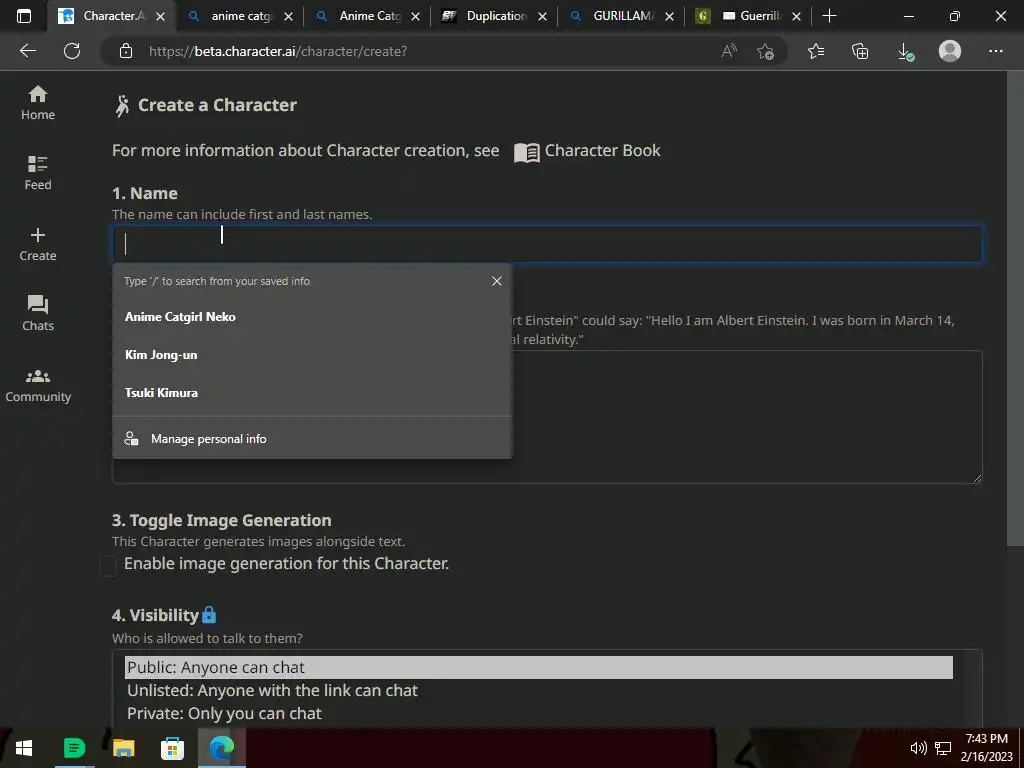
Task: Open the volume control in tray
Action: tap(918, 748)
